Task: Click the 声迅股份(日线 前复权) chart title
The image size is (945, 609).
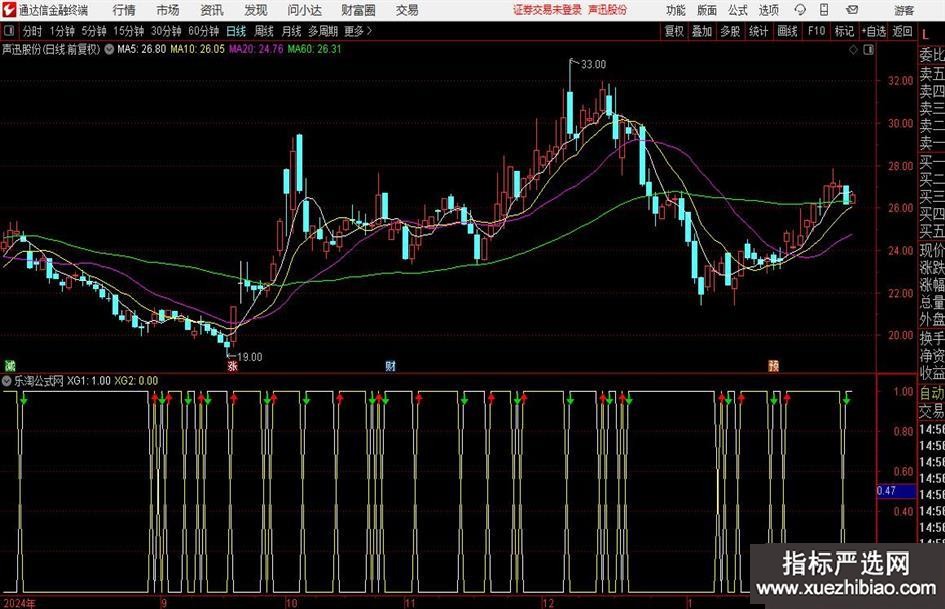Action: 51,49
